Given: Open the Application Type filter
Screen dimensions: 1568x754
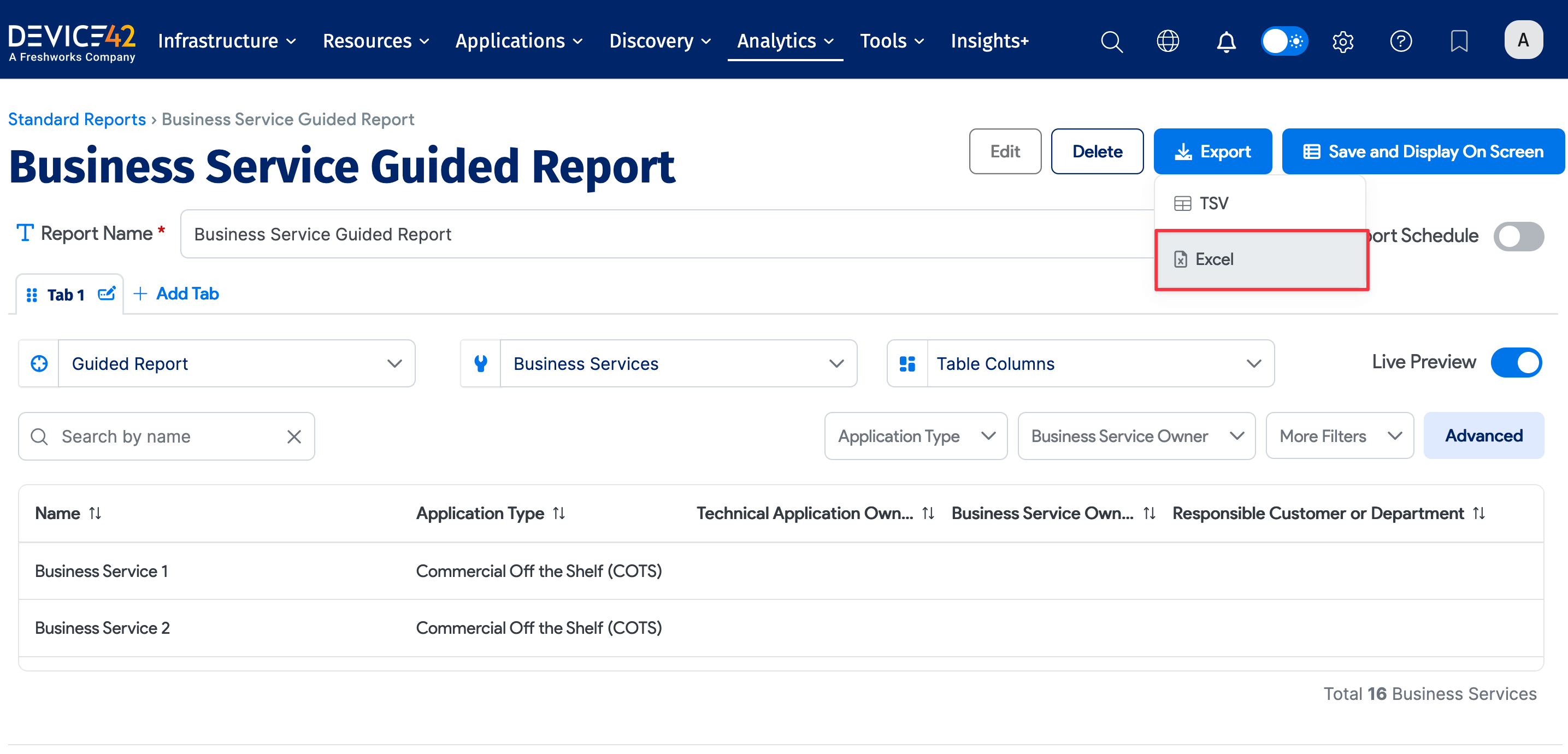Looking at the screenshot, I should pyautogui.click(x=916, y=435).
